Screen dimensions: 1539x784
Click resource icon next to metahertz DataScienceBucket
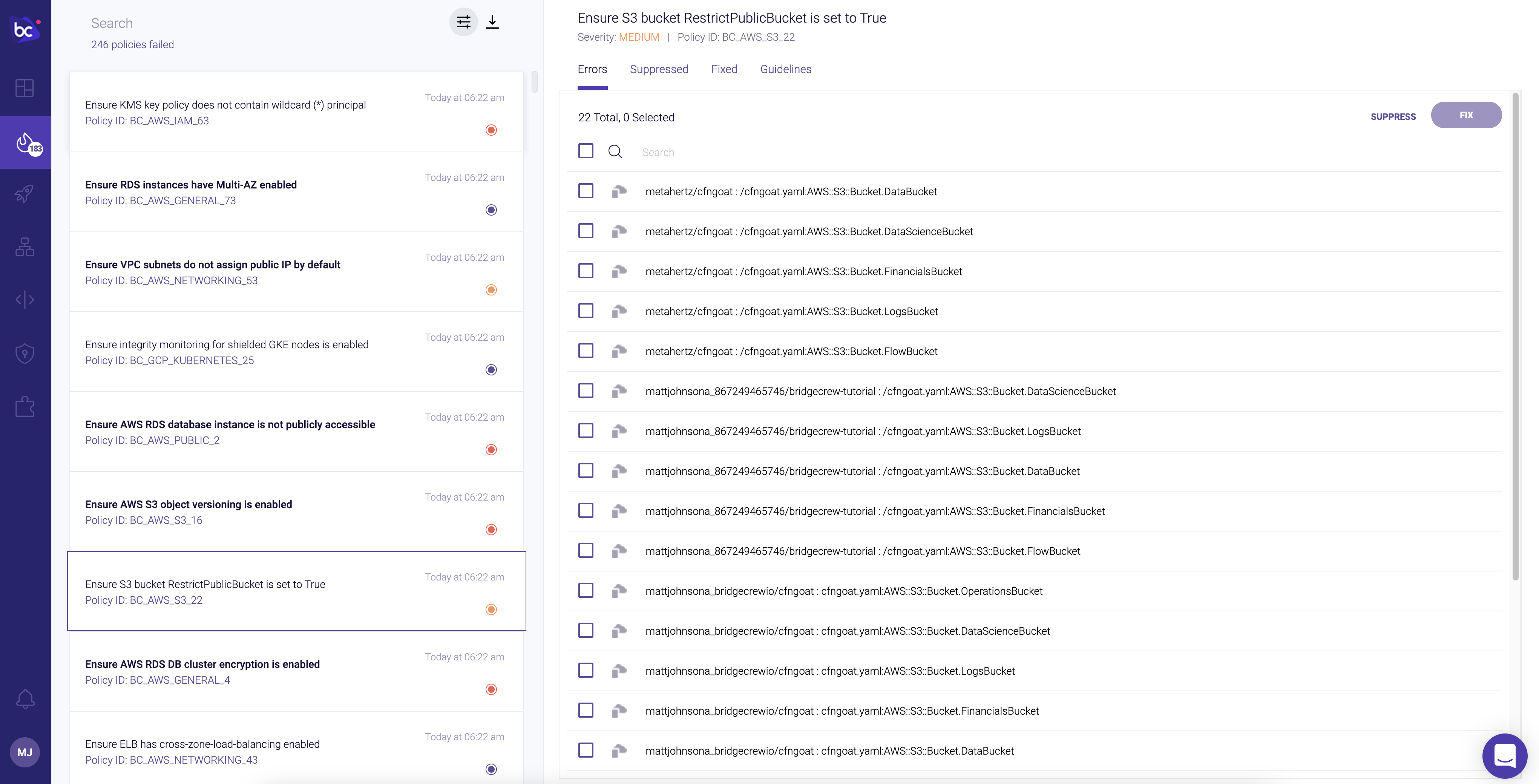click(x=619, y=231)
